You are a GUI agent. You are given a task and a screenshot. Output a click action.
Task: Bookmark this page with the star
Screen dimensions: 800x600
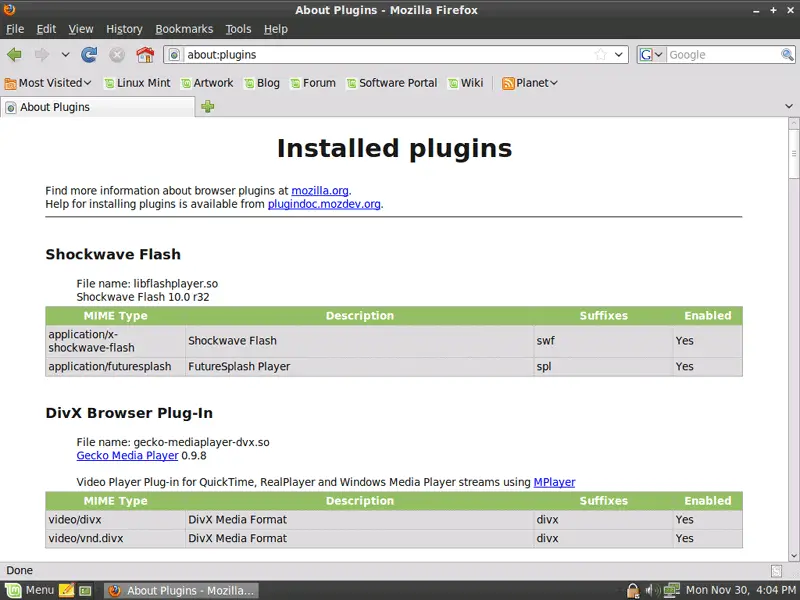(601, 55)
